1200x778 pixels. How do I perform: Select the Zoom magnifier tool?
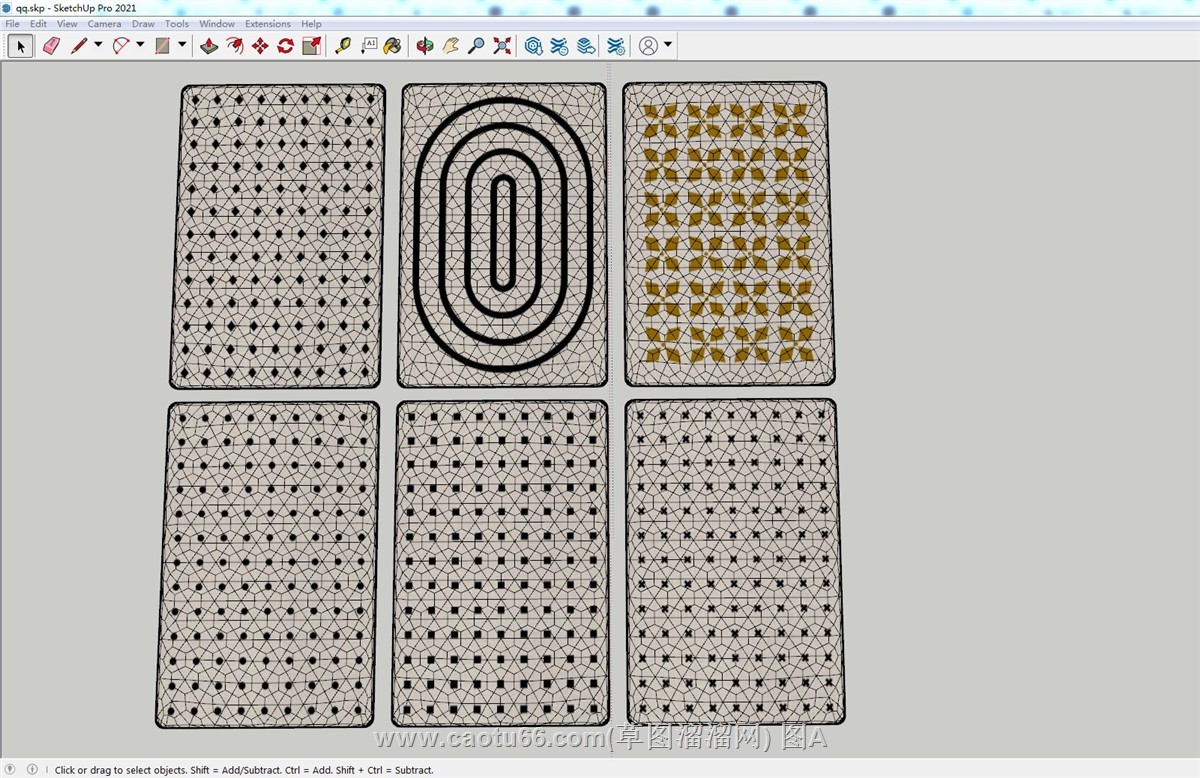click(x=477, y=46)
